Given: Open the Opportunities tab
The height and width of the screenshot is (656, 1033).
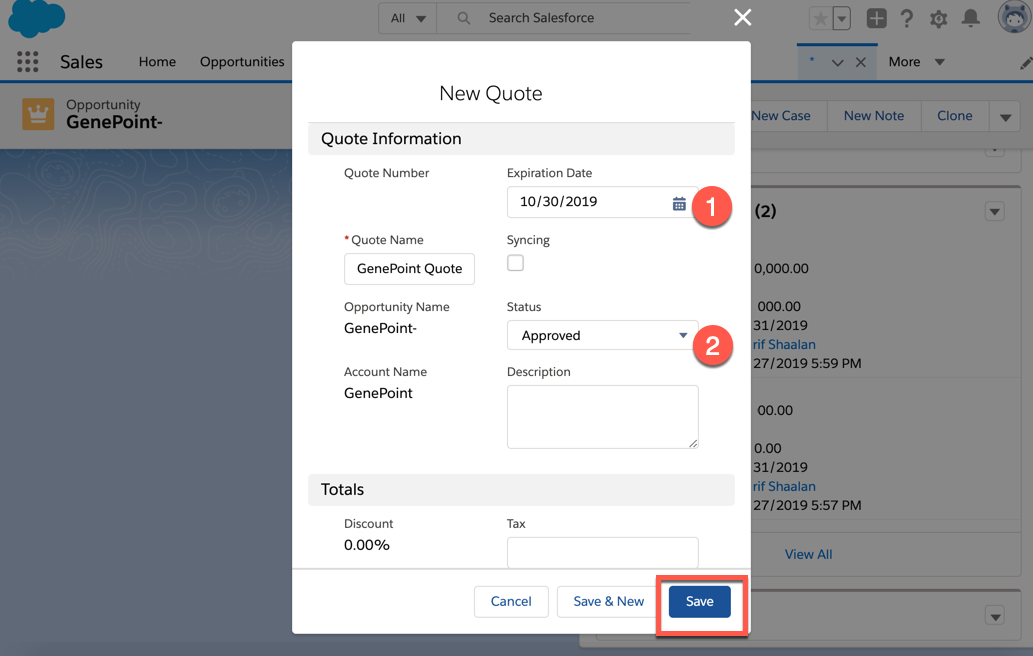Looking at the screenshot, I should coord(242,62).
